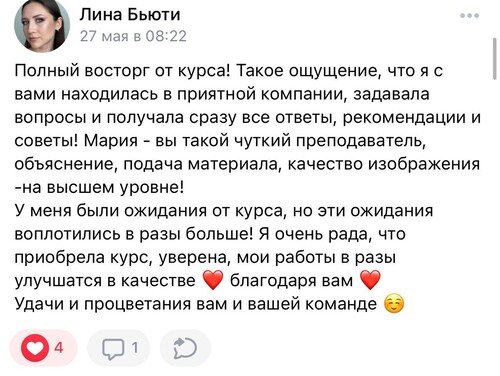Click the comment count number 1
The image size is (500, 376).
[135, 348]
